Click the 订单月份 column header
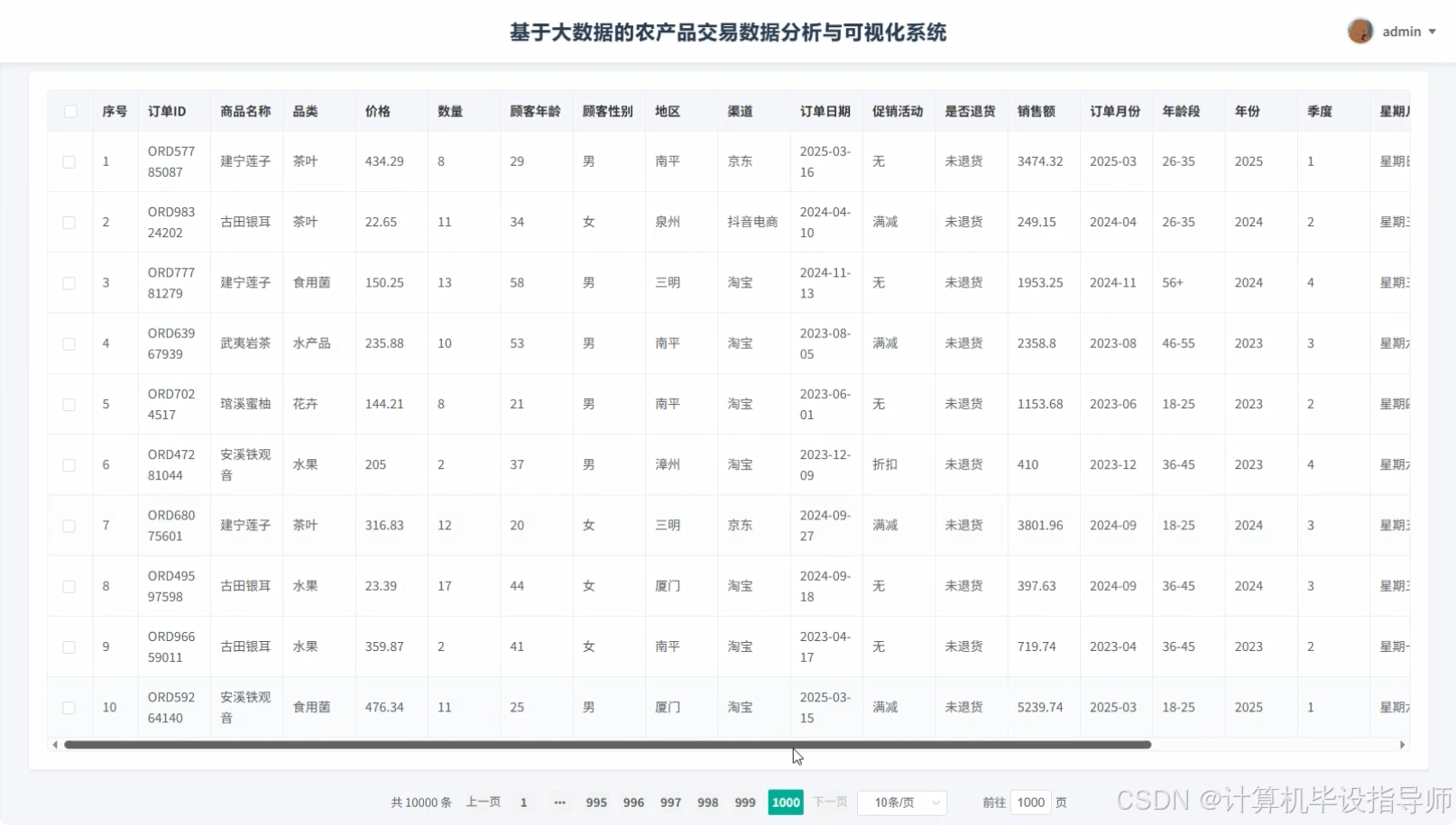The height and width of the screenshot is (825, 1456). click(x=1115, y=111)
